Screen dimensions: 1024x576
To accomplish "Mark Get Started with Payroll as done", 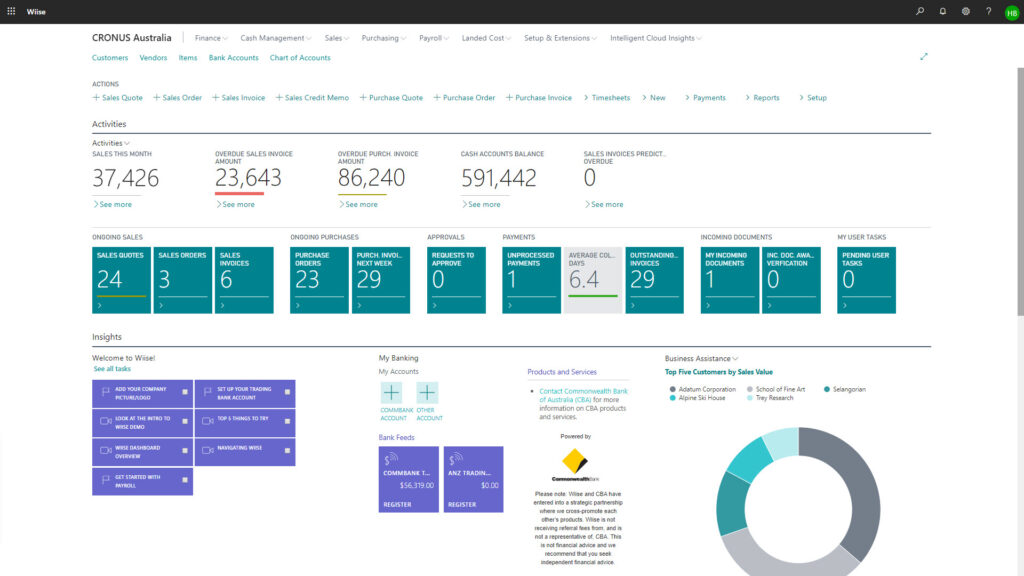I will pos(185,480).
